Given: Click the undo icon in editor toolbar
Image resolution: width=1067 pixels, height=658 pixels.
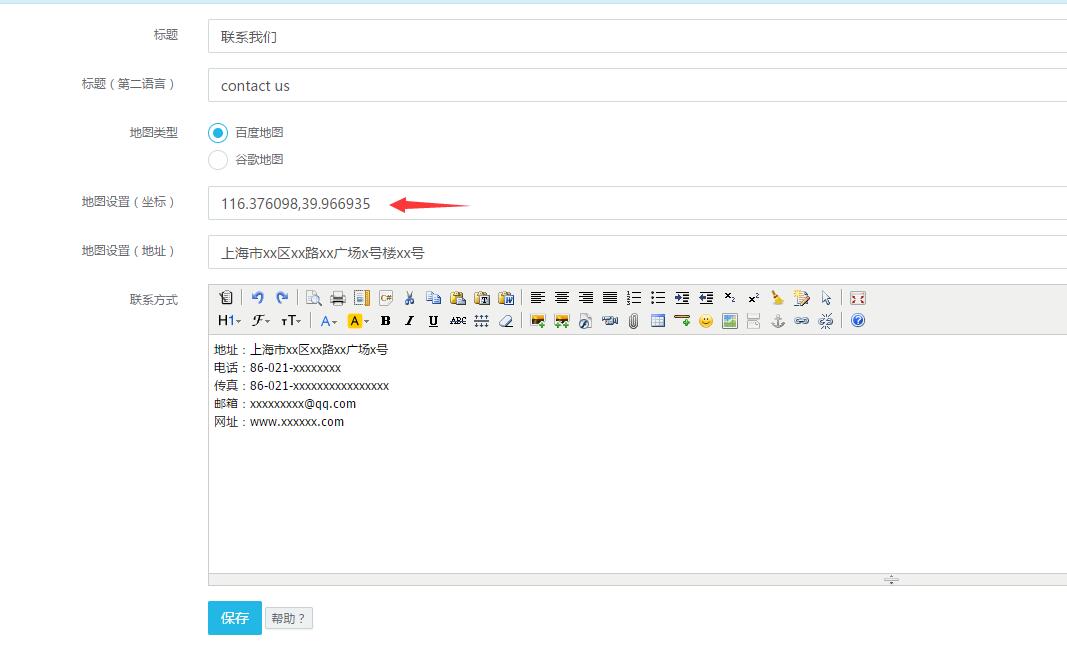Looking at the screenshot, I should tap(258, 298).
